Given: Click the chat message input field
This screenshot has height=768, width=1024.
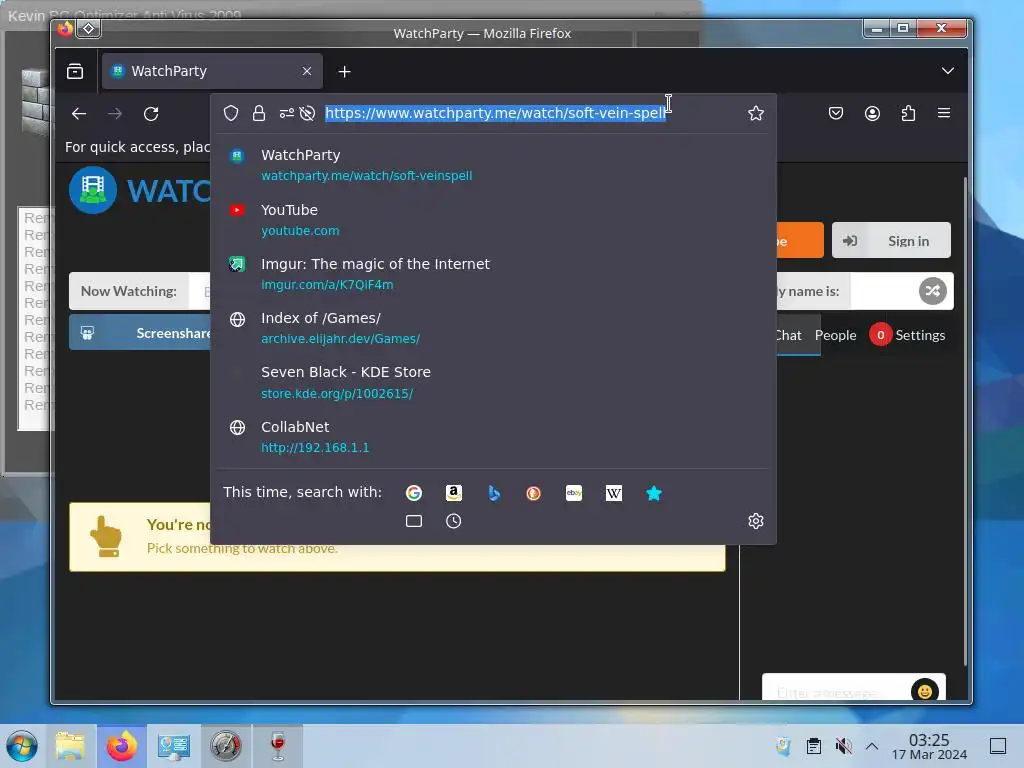Looking at the screenshot, I should pyautogui.click(x=837, y=691).
